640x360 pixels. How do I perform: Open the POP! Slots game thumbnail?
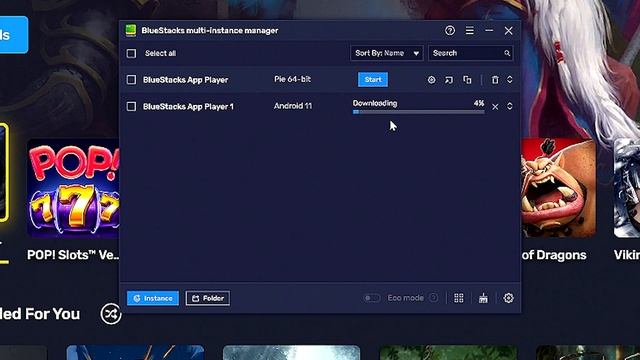[73, 188]
